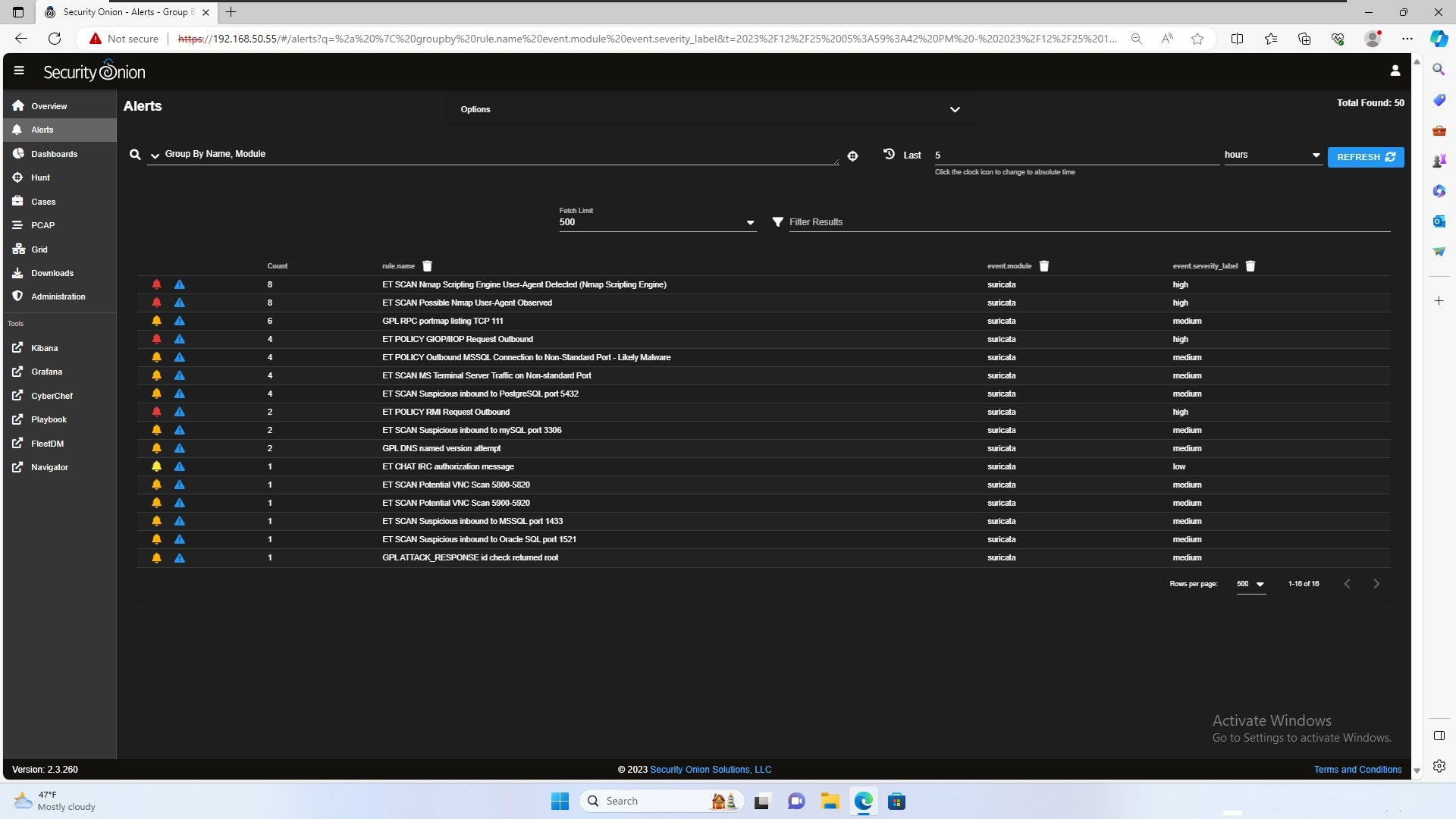Go to previous results page arrow
The height and width of the screenshot is (819, 1456).
coord(1347,584)
